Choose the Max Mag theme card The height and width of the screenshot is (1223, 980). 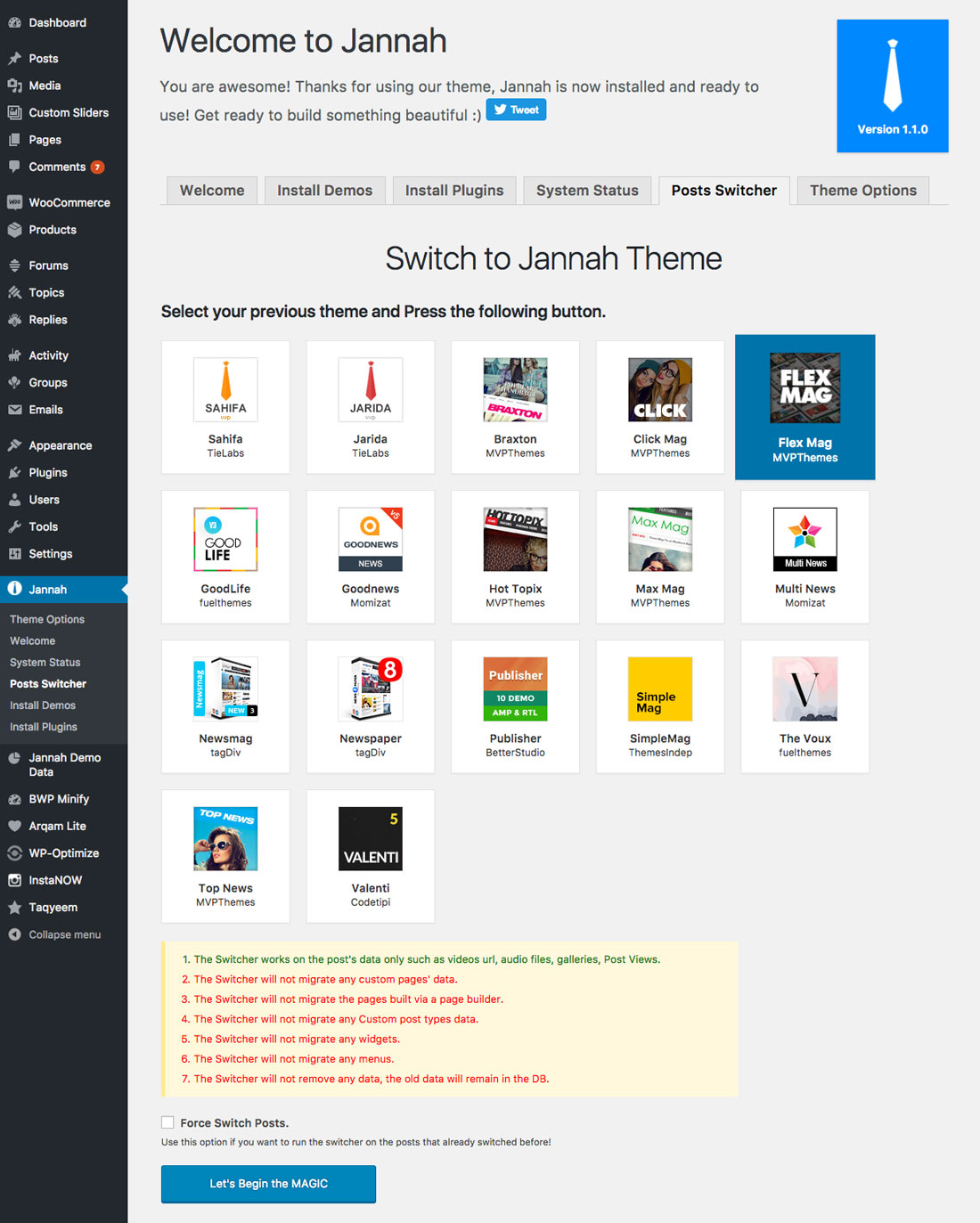[660, 557]
